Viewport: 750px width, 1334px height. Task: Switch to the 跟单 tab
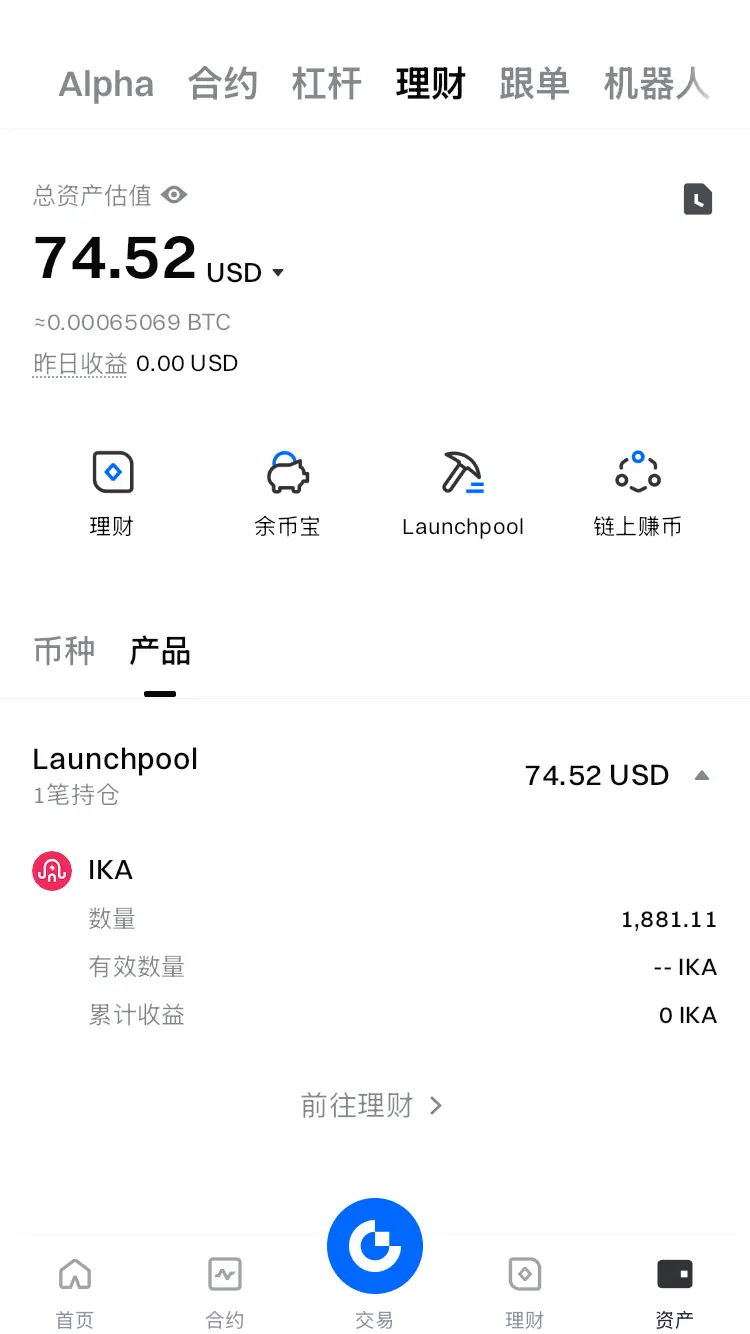(x=534, y=84)
